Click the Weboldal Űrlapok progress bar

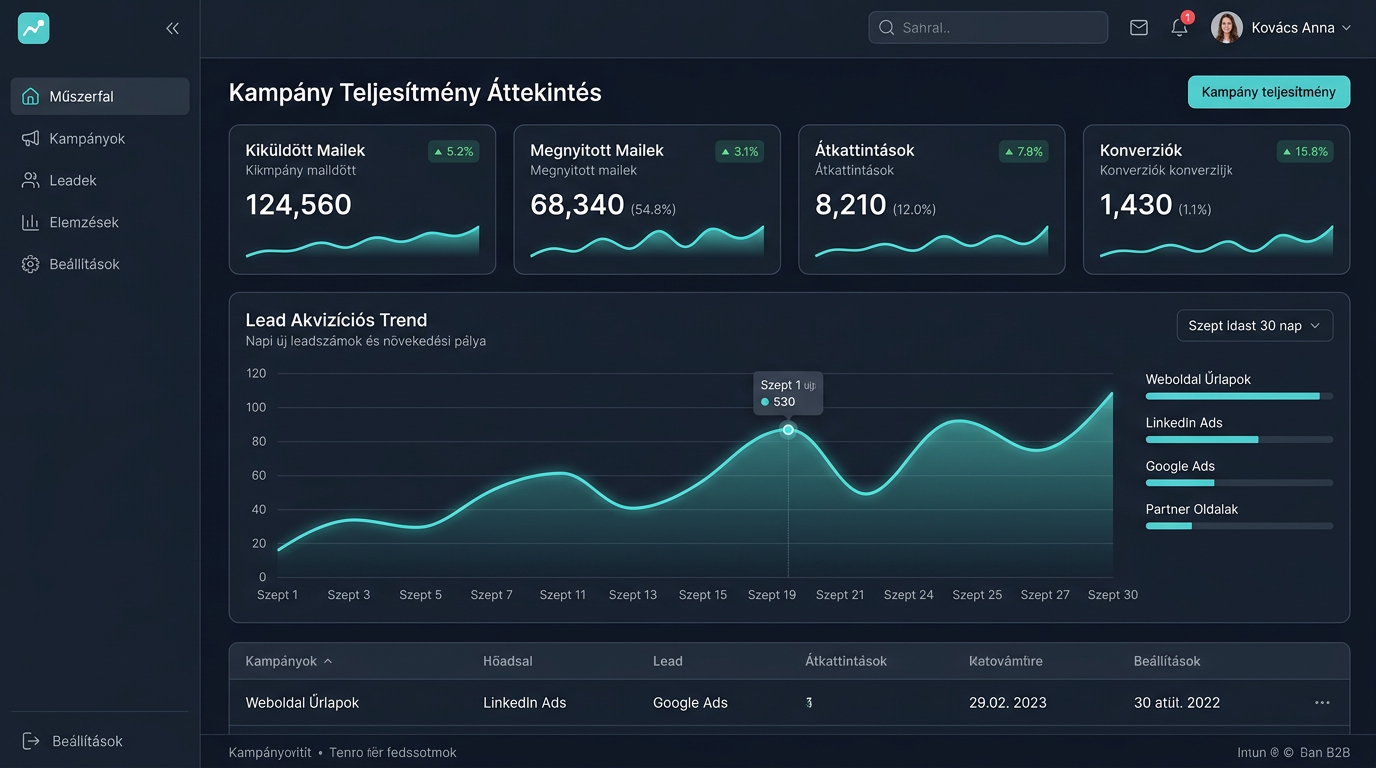[x=1239, y=396]
